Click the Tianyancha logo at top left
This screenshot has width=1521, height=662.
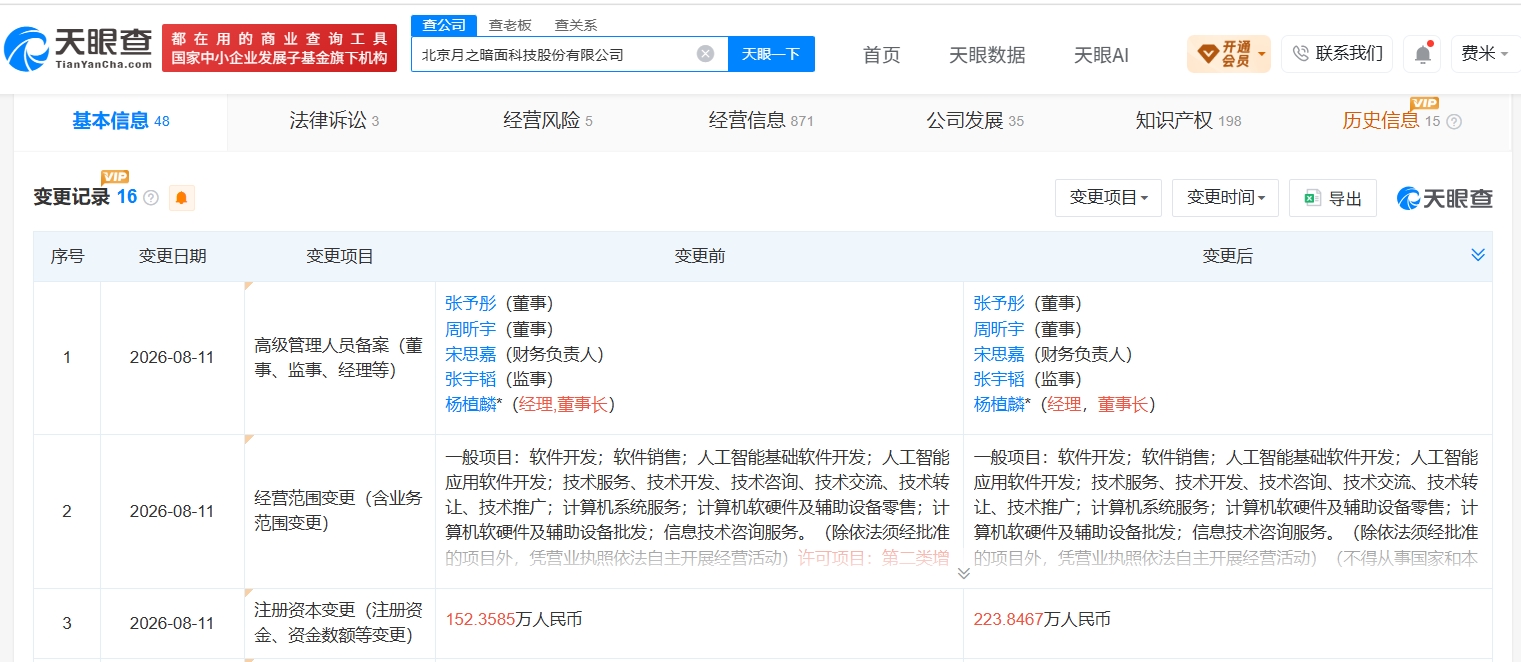(78, 47)
